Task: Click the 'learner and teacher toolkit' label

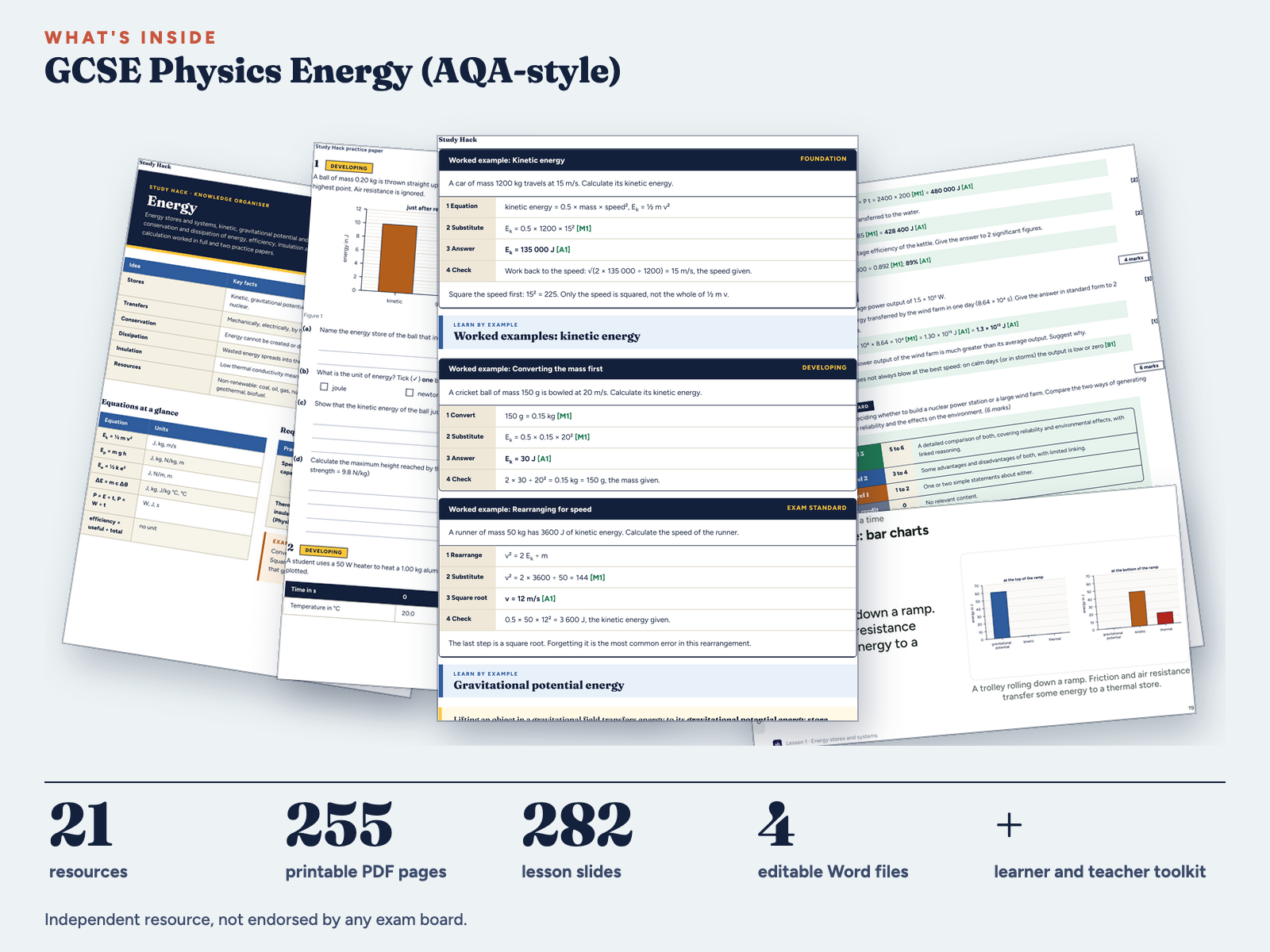Action: pyautogui.click(x=1100, y=872)
